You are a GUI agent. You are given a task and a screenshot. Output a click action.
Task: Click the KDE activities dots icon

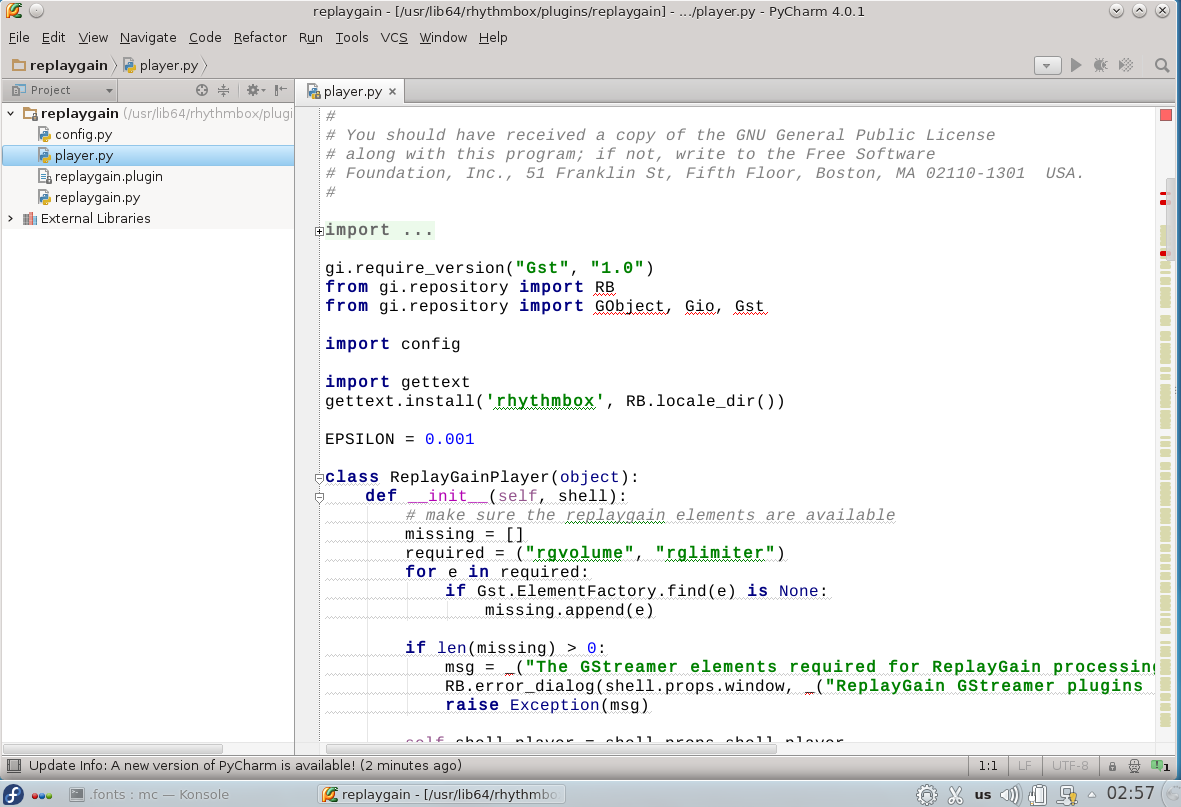tap(41, 796)
